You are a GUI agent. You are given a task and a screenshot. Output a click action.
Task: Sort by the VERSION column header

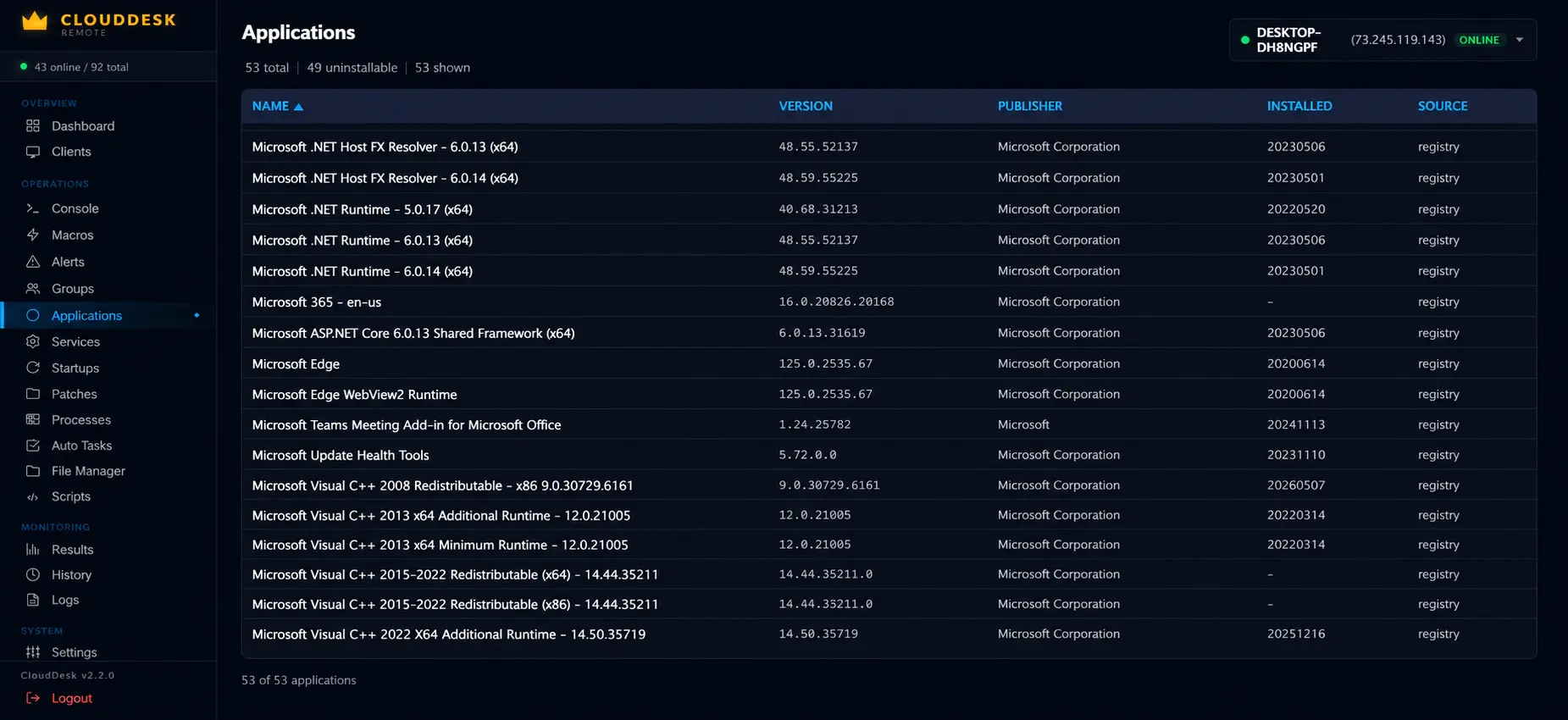806,106
